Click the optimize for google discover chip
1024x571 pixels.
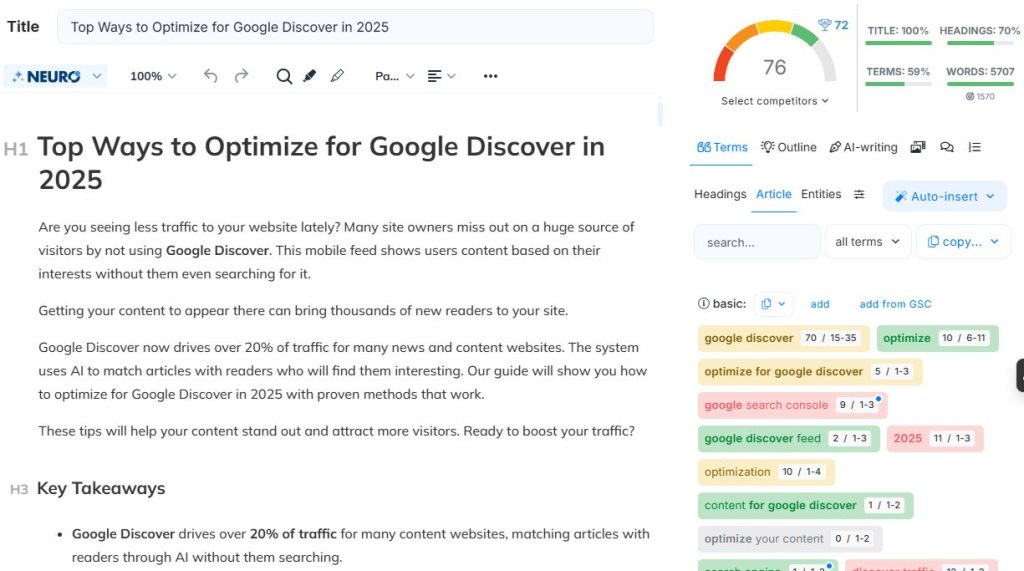point(810,371)
